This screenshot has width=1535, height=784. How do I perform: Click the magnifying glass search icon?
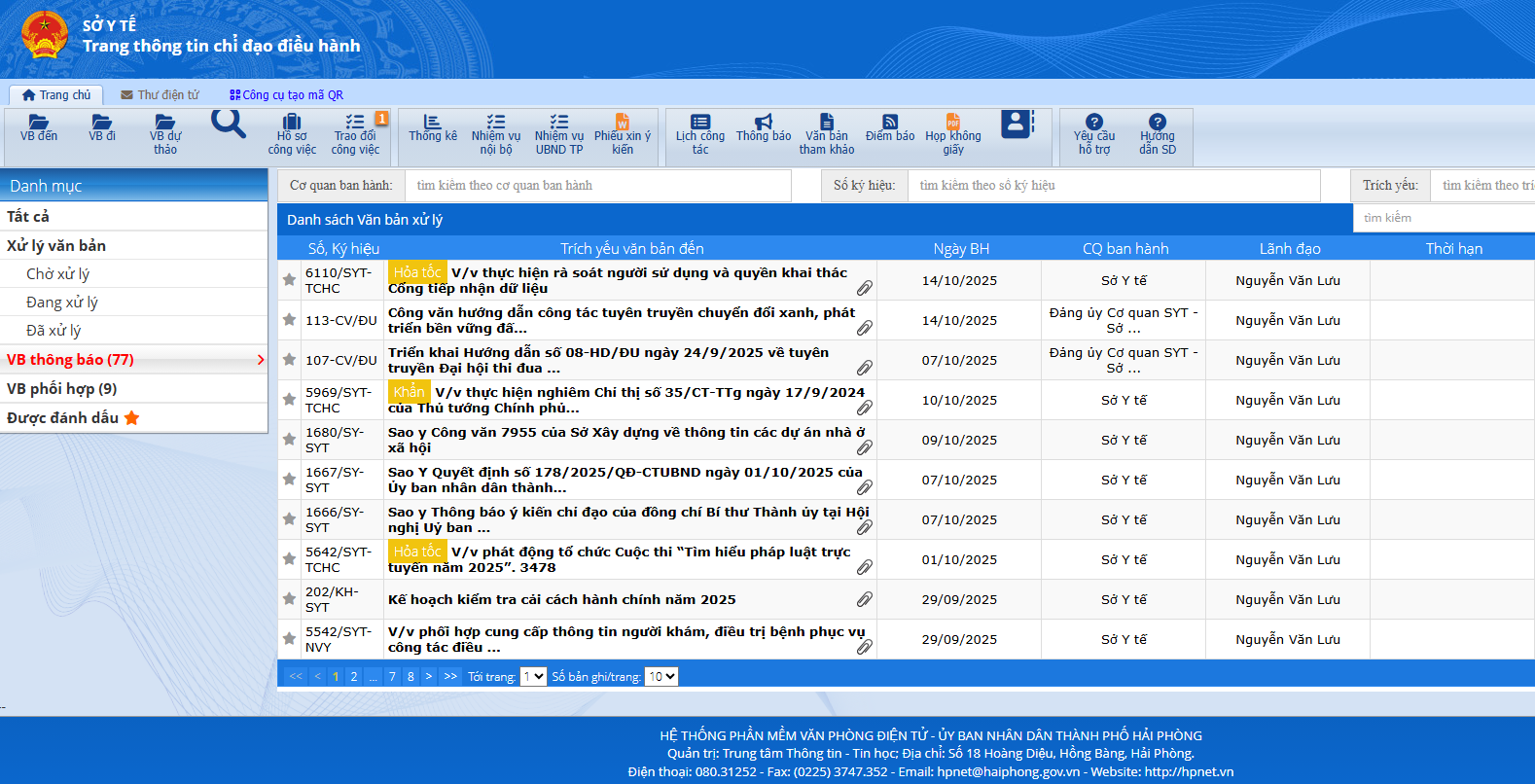(229, 124)
